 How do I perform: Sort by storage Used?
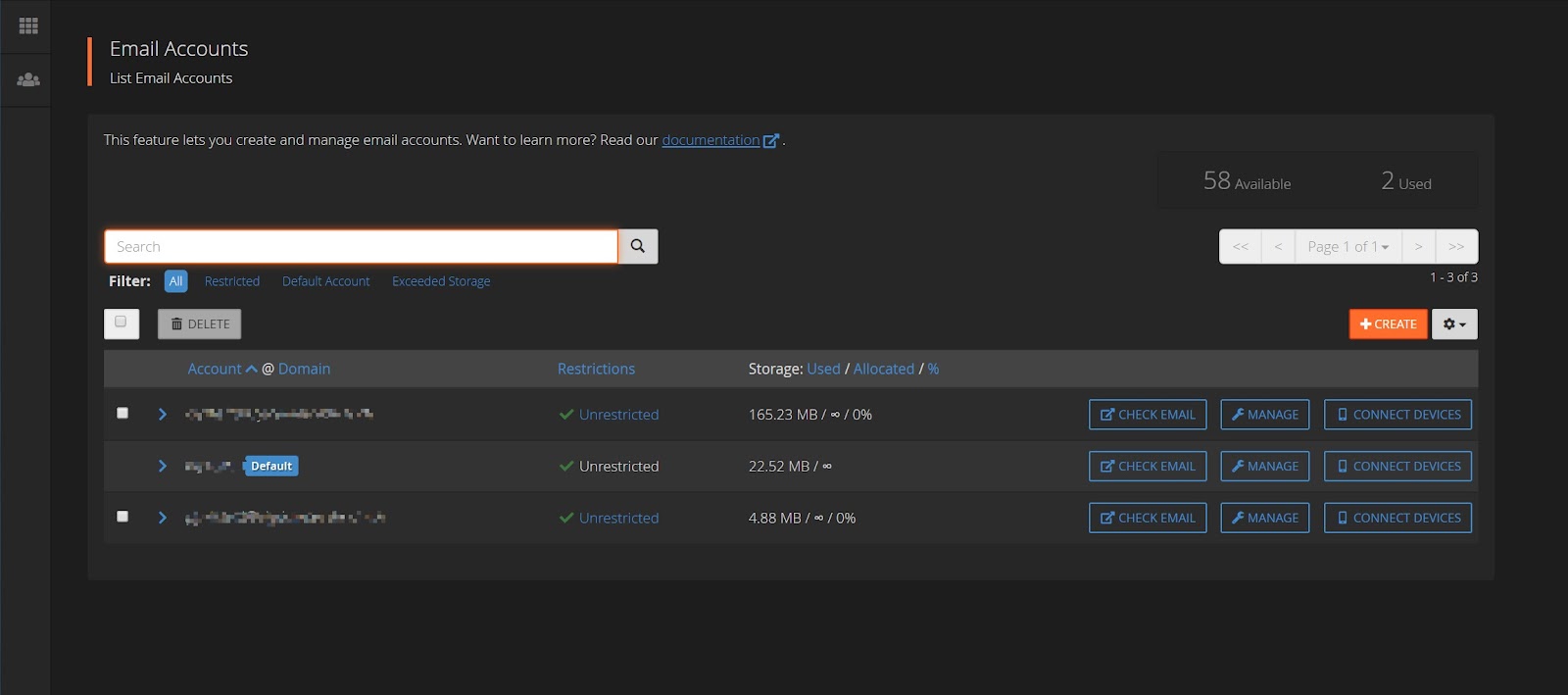pyautogui.click(x=823, y=369)
